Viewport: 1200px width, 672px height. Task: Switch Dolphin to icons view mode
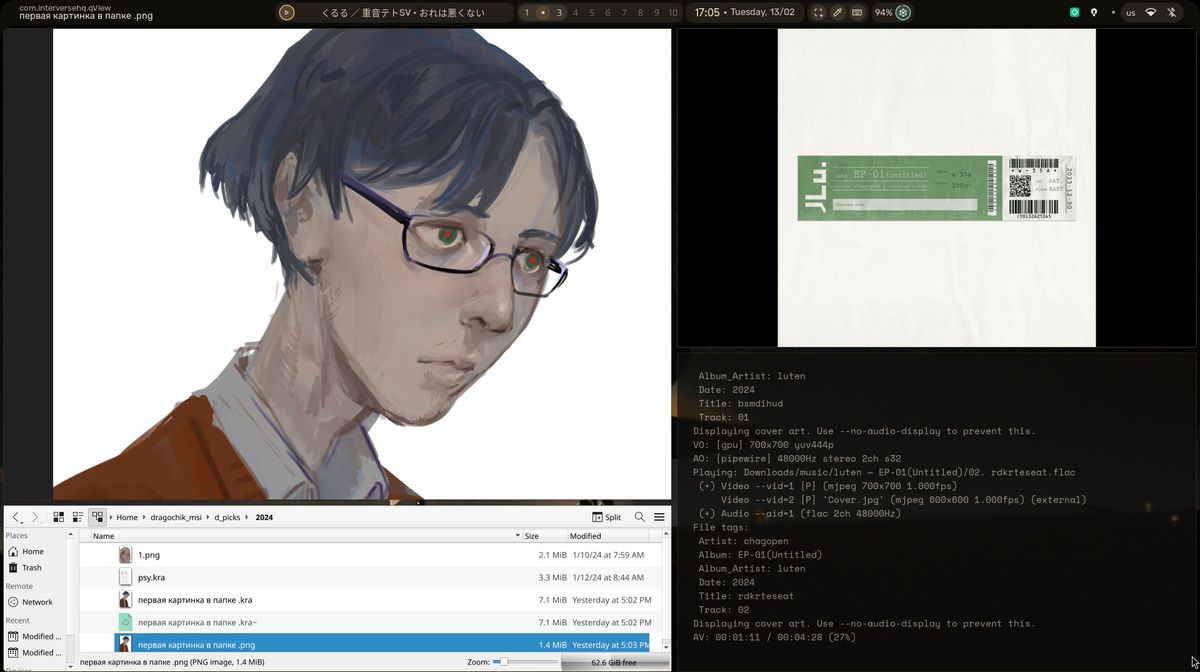58,517
